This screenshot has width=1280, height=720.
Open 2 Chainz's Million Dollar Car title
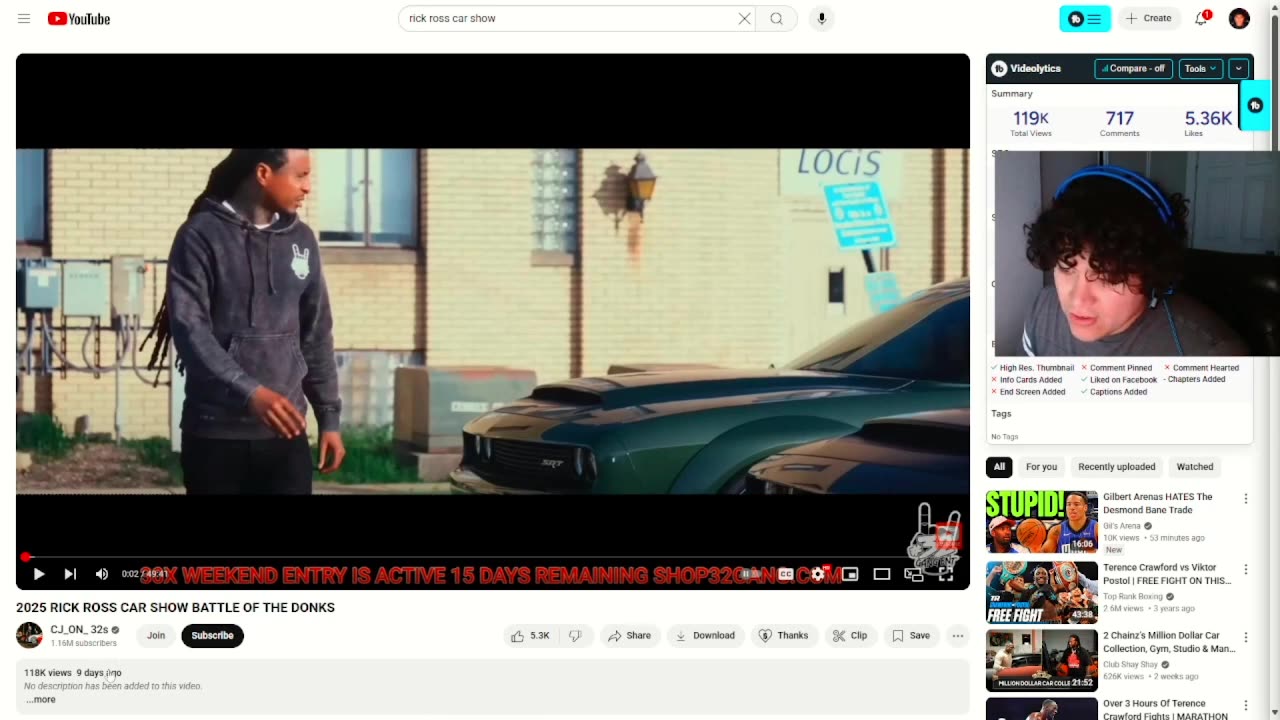(x=1169, y=642)
